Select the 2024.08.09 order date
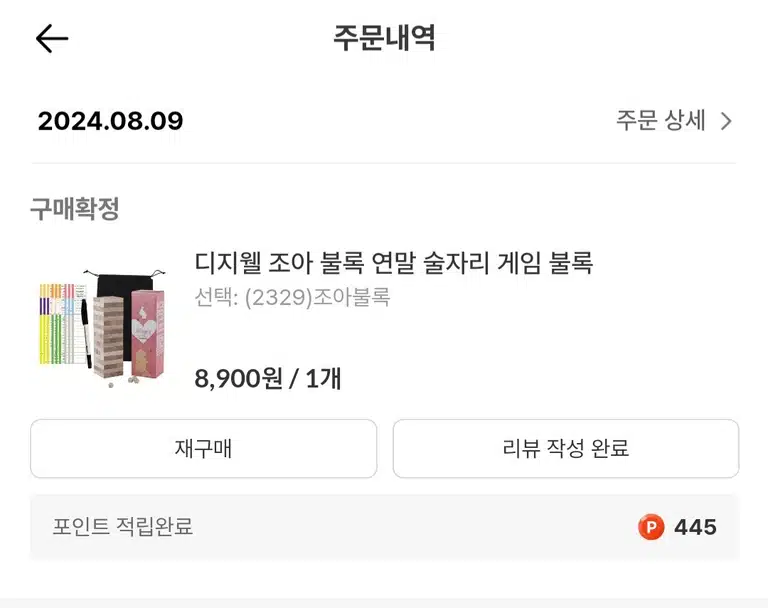Image resolution: width=768 pixels, height=608 pixels. pos(110,121)
